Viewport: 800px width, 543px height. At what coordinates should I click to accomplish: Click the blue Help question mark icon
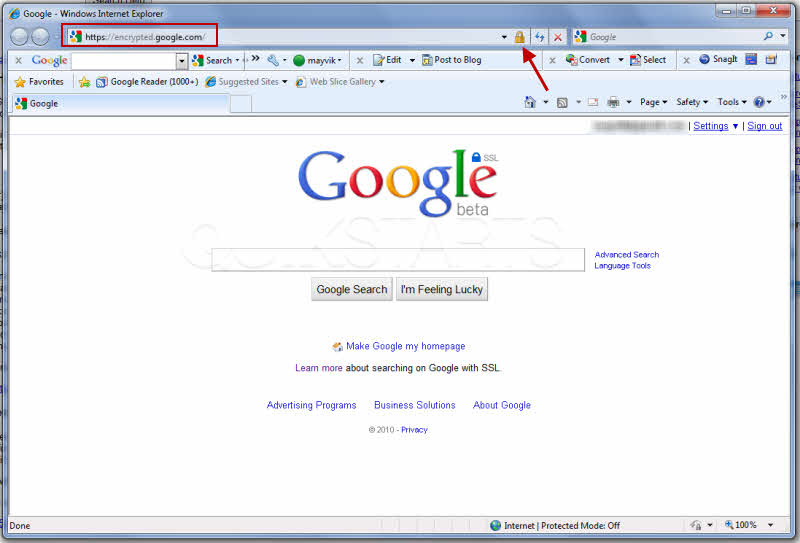coord(759,102)
